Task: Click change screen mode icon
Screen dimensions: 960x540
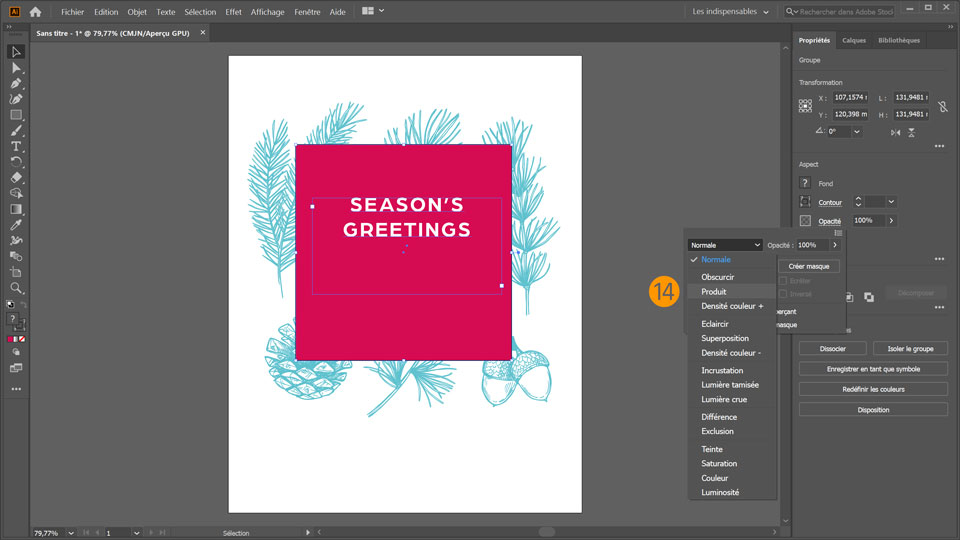Action: pyautogui.click(x=16, y=368)
